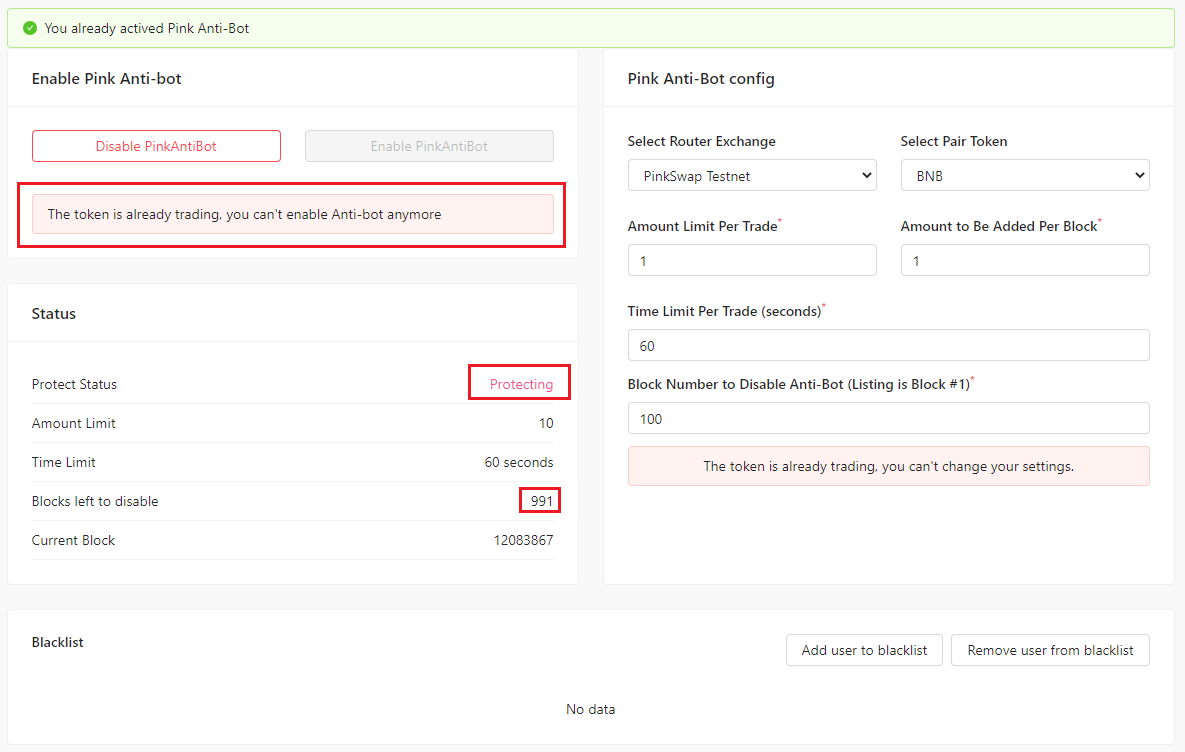1185x752 pixels.
Task: Click Add user to blacklist button
Action: (864, 650)
